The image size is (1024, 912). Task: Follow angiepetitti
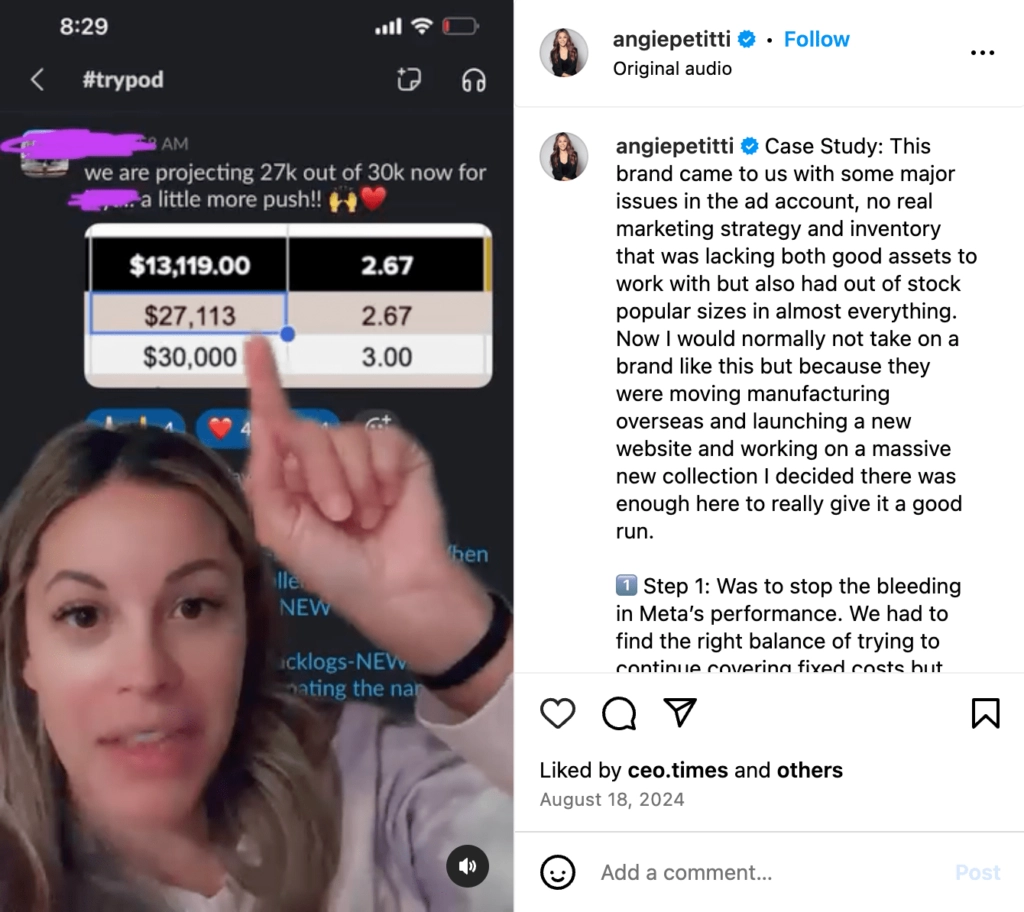click(816, 39)
